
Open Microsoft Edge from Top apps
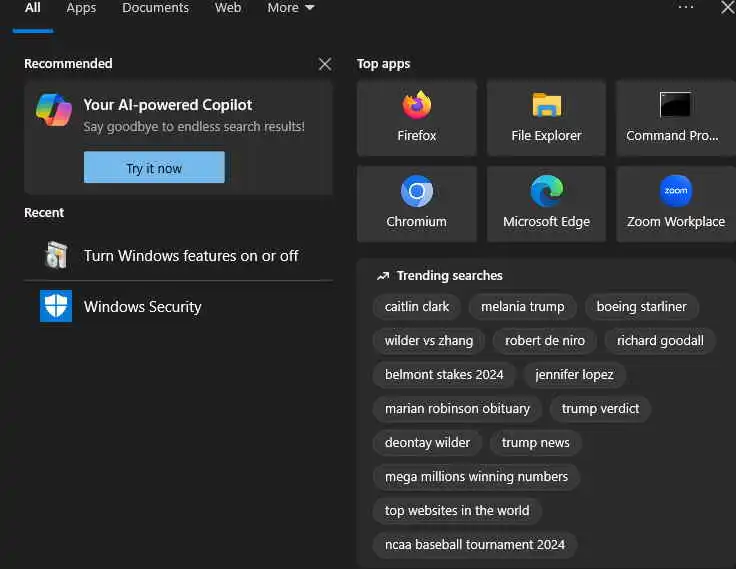pyautogui.click(x=546, y=191)
